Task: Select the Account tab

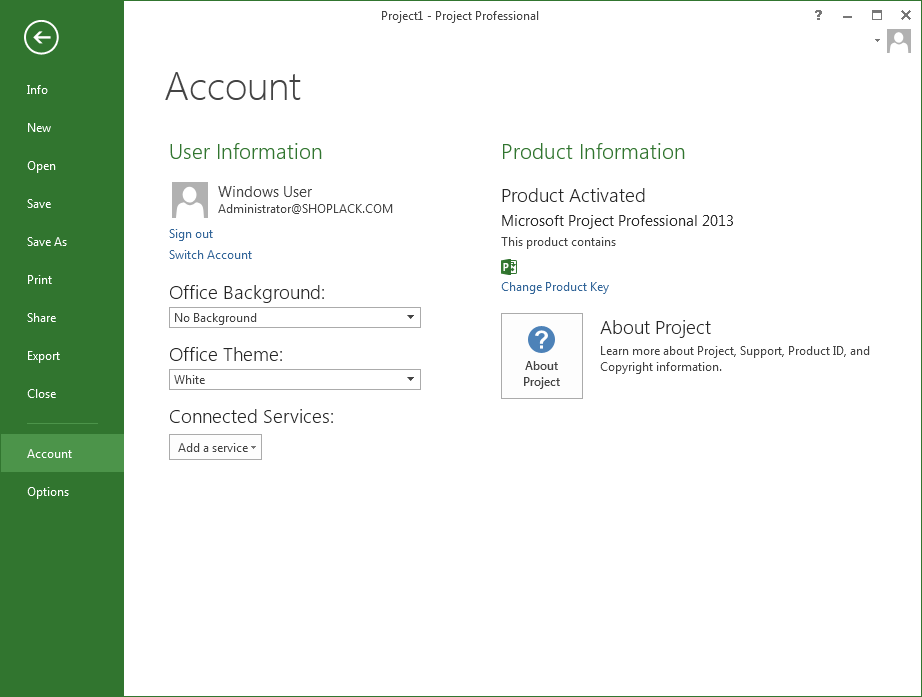Action: [62, 453]
